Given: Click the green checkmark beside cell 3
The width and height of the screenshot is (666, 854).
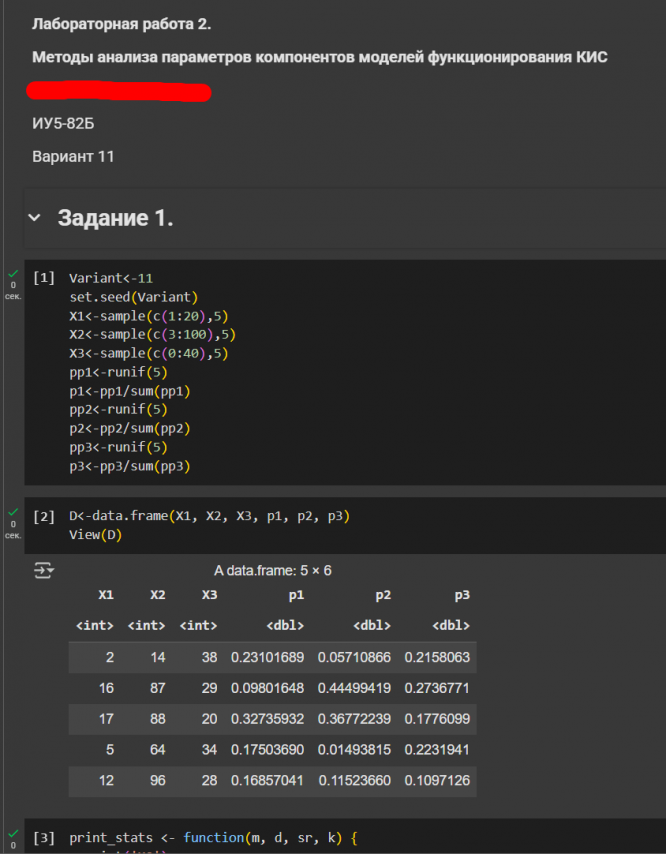Looking at the screenshot, I should pyautogui.click(x=13, y=832).
